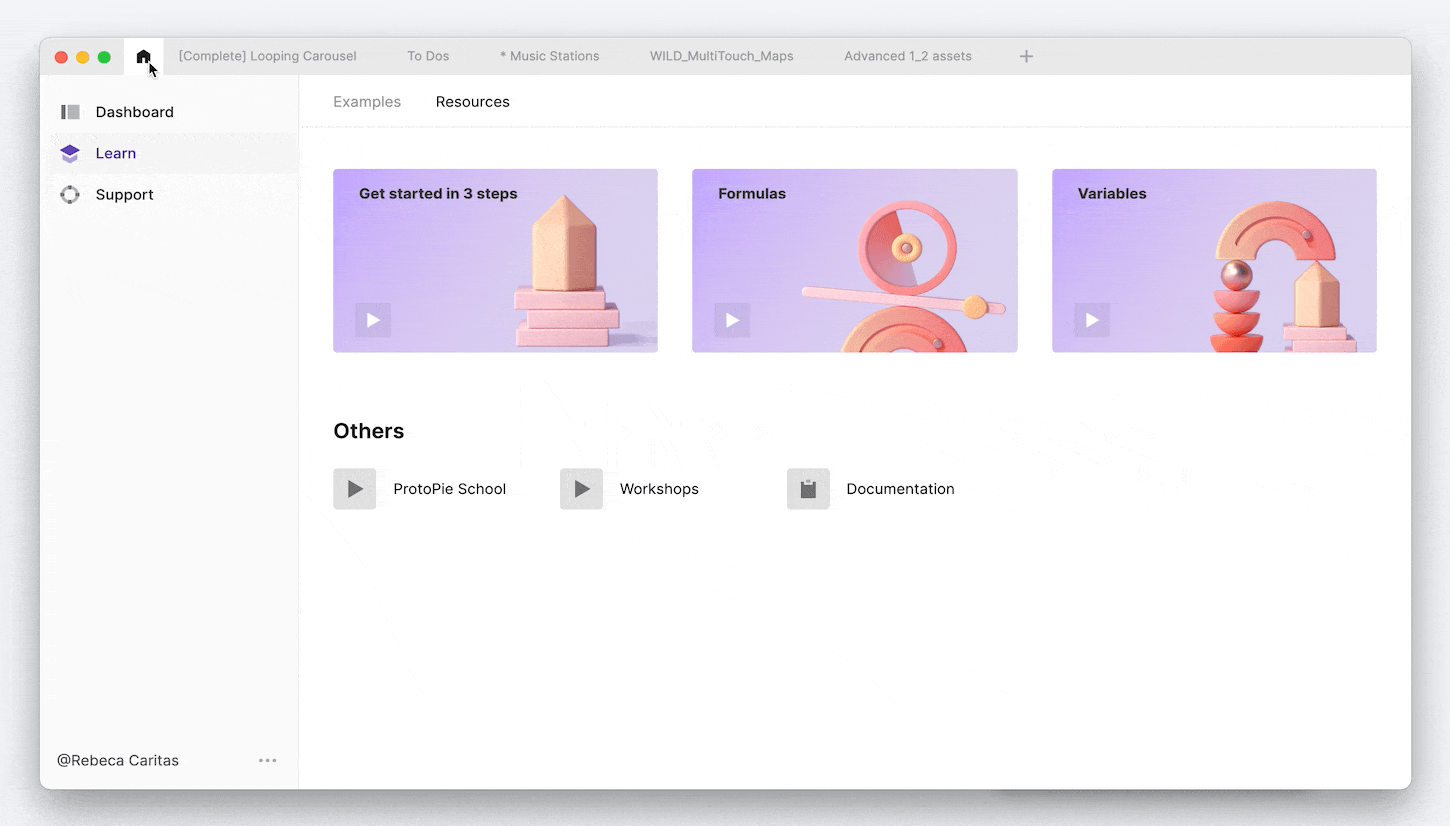Screen dimensions: 1450x826
Task: Switch to the To Dos tab
Action: tap(428, 56)
